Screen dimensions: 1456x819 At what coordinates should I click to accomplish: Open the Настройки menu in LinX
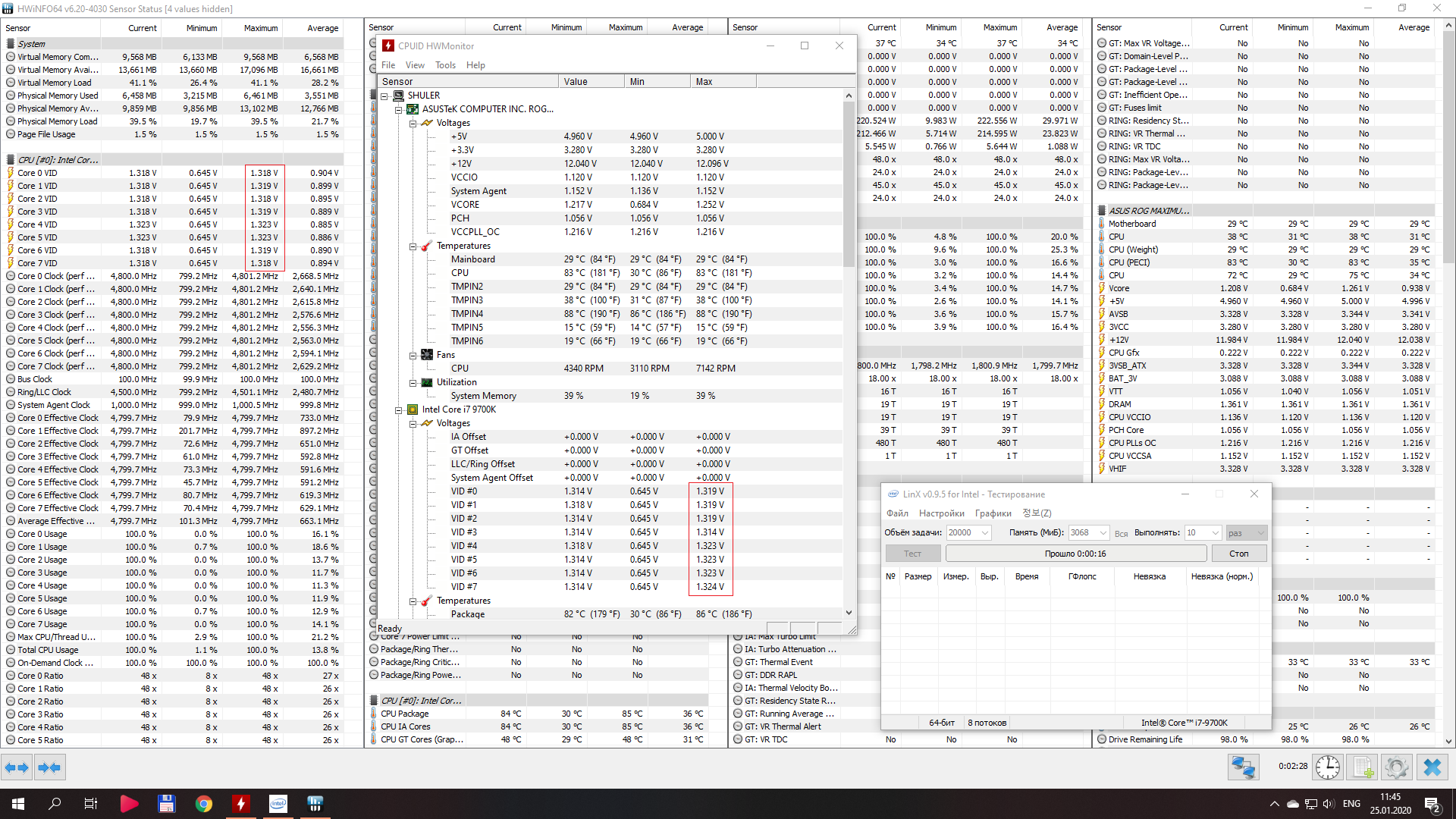(941, 513)
